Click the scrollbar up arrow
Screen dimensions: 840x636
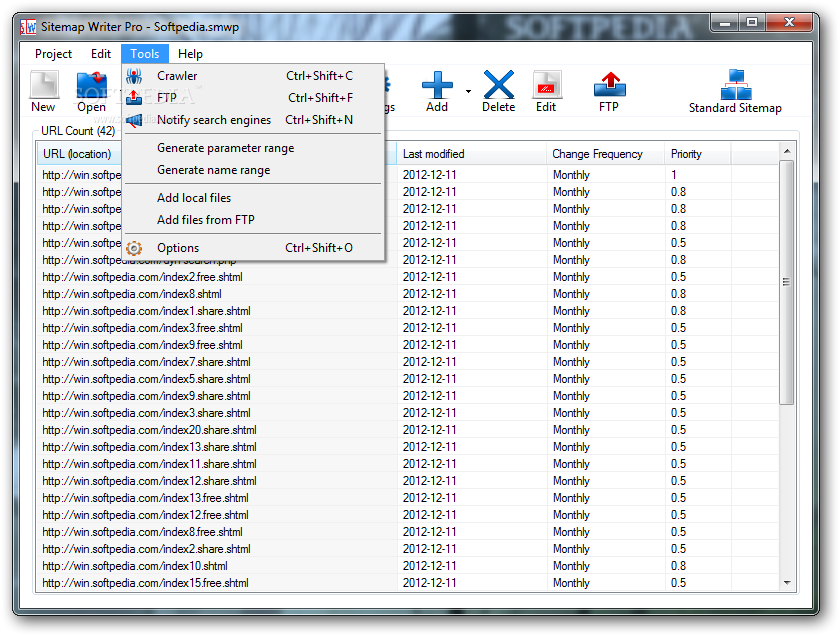coord(787,152)
